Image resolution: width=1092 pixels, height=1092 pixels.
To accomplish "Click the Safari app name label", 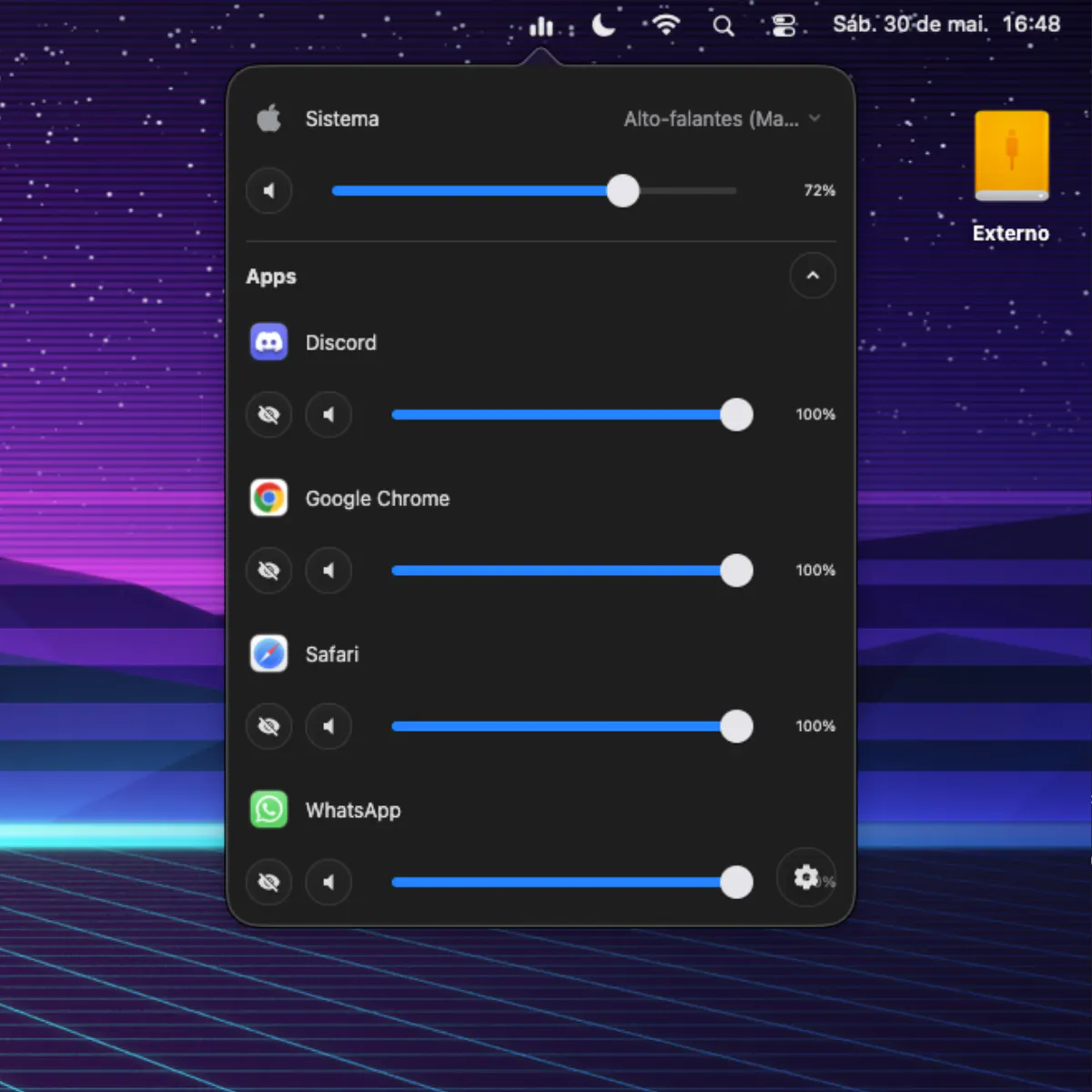I will [332, 654].
